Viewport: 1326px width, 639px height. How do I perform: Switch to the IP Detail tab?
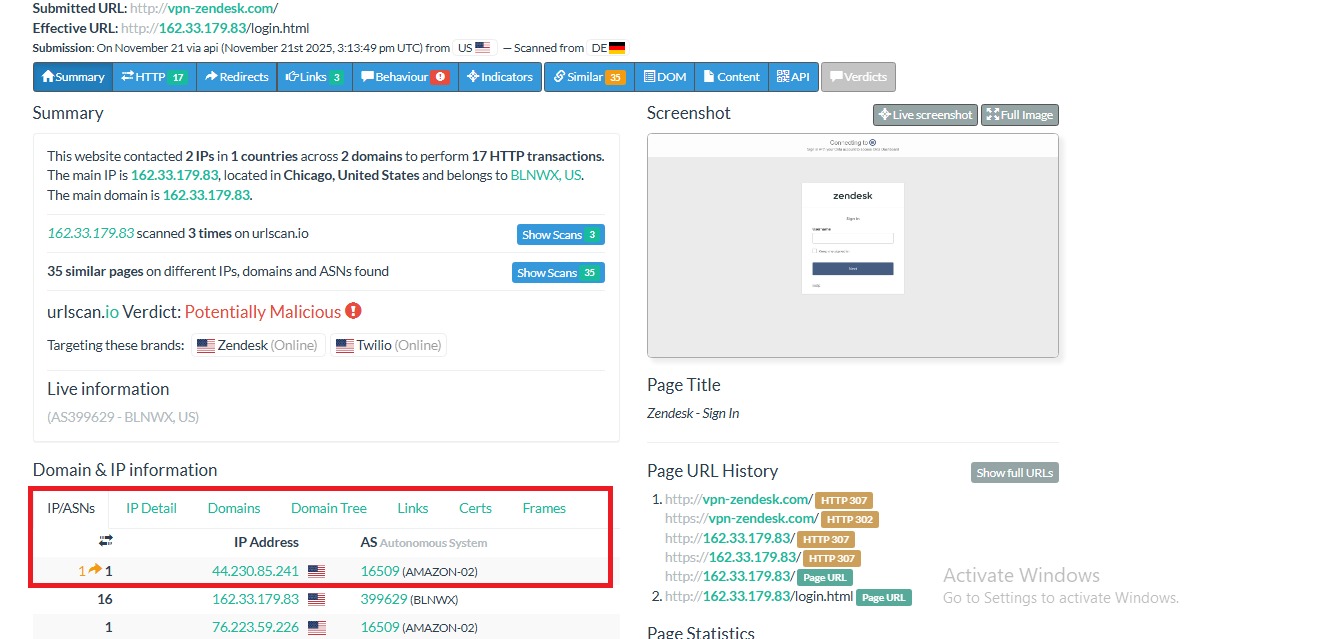151,508
